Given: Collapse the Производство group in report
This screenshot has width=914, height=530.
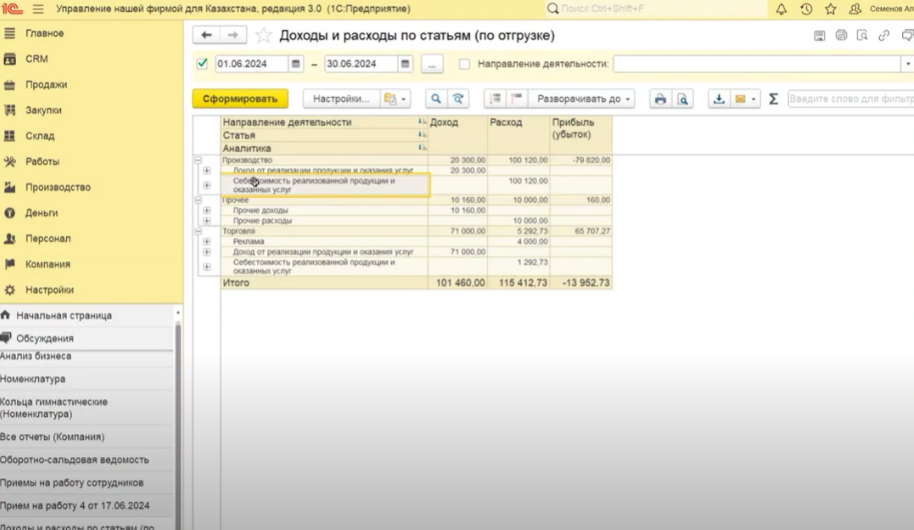Looking at the screenshot, I should click(x=197, y=160).
